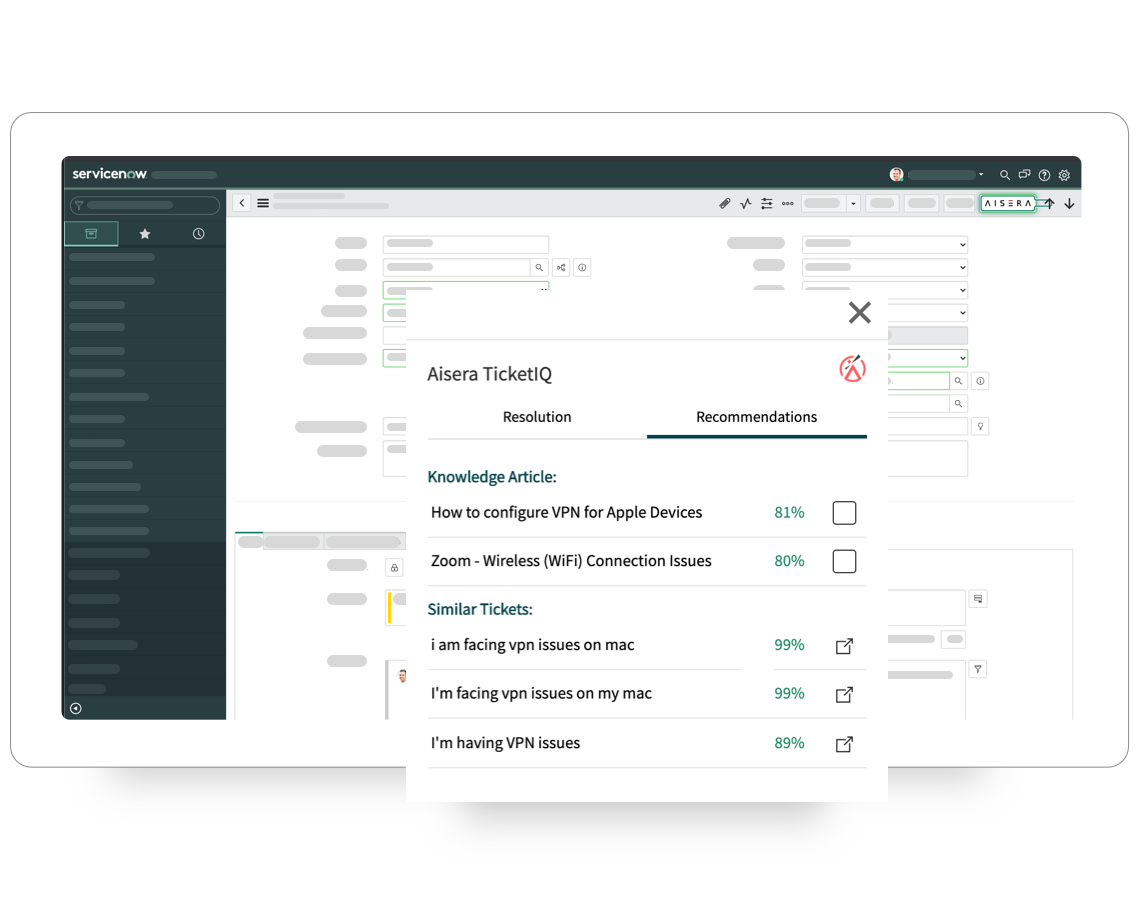This screenshot has height=900, width=1140.
Task: Open the second right-column dropdown
Action: pos(885,267)
